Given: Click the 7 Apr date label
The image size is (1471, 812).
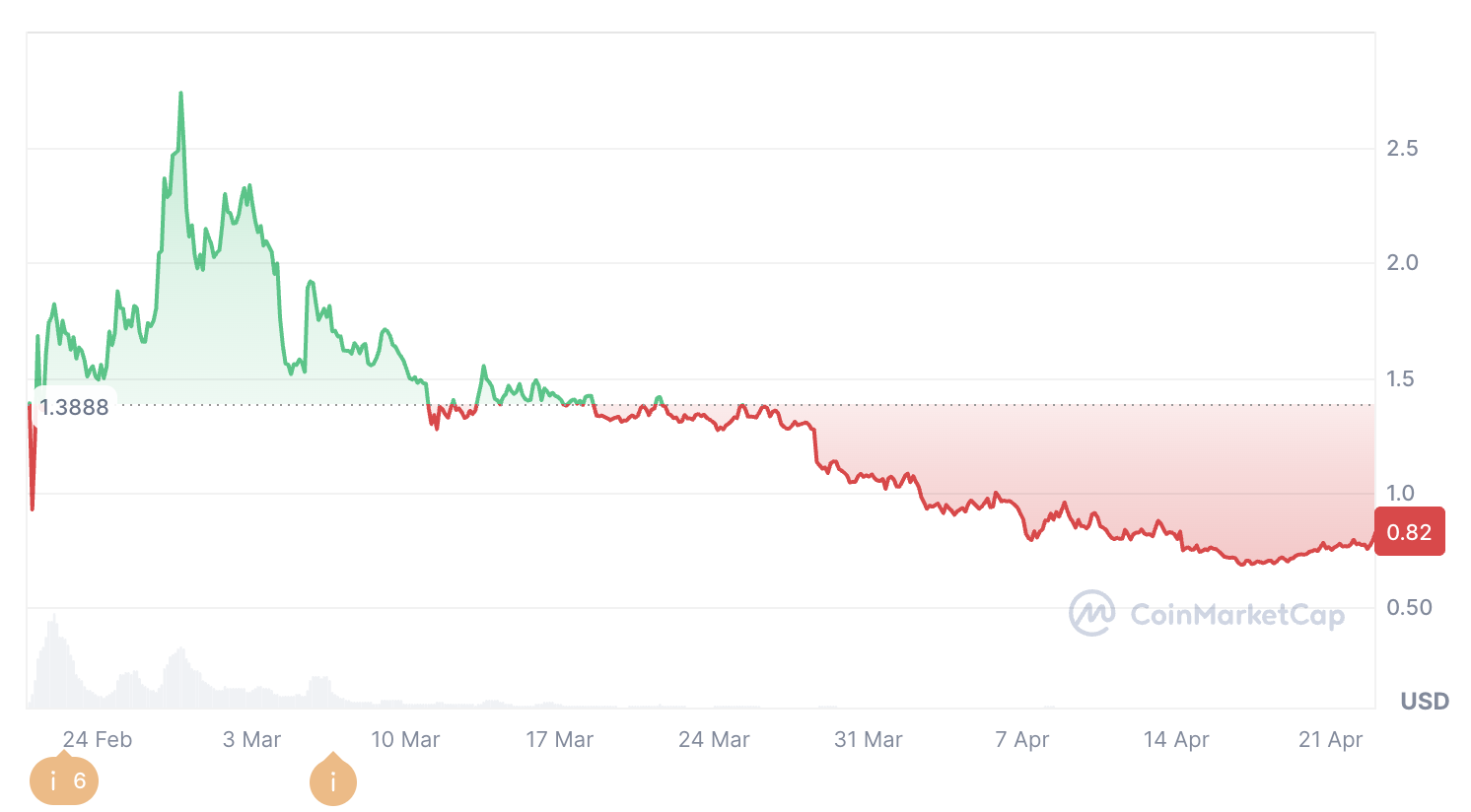Looking at the screenshot, I should coord(1022,739).
